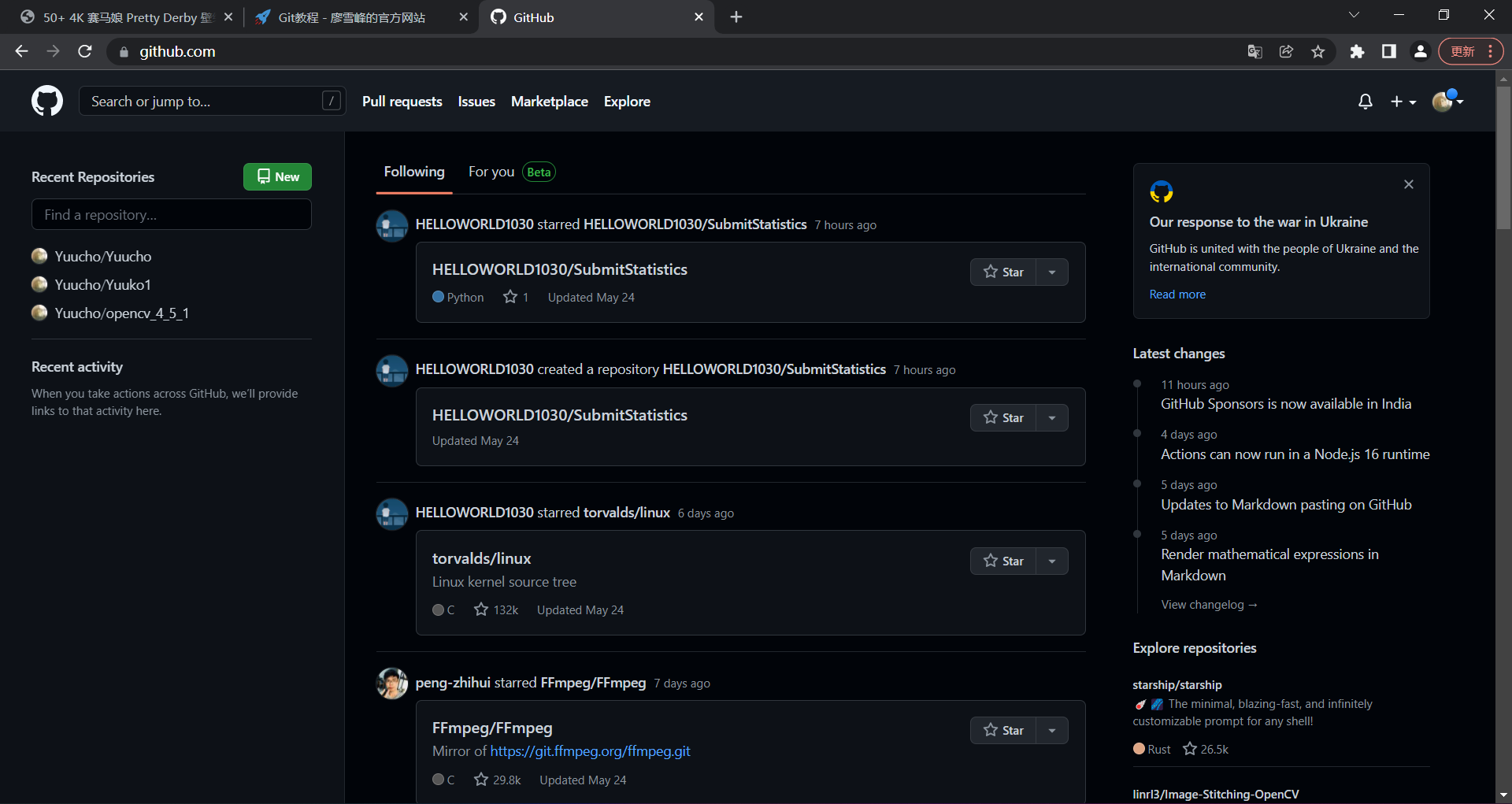Expand the list dropdown beside the first SubmitStatistics Star

(x=1052, y=272)
